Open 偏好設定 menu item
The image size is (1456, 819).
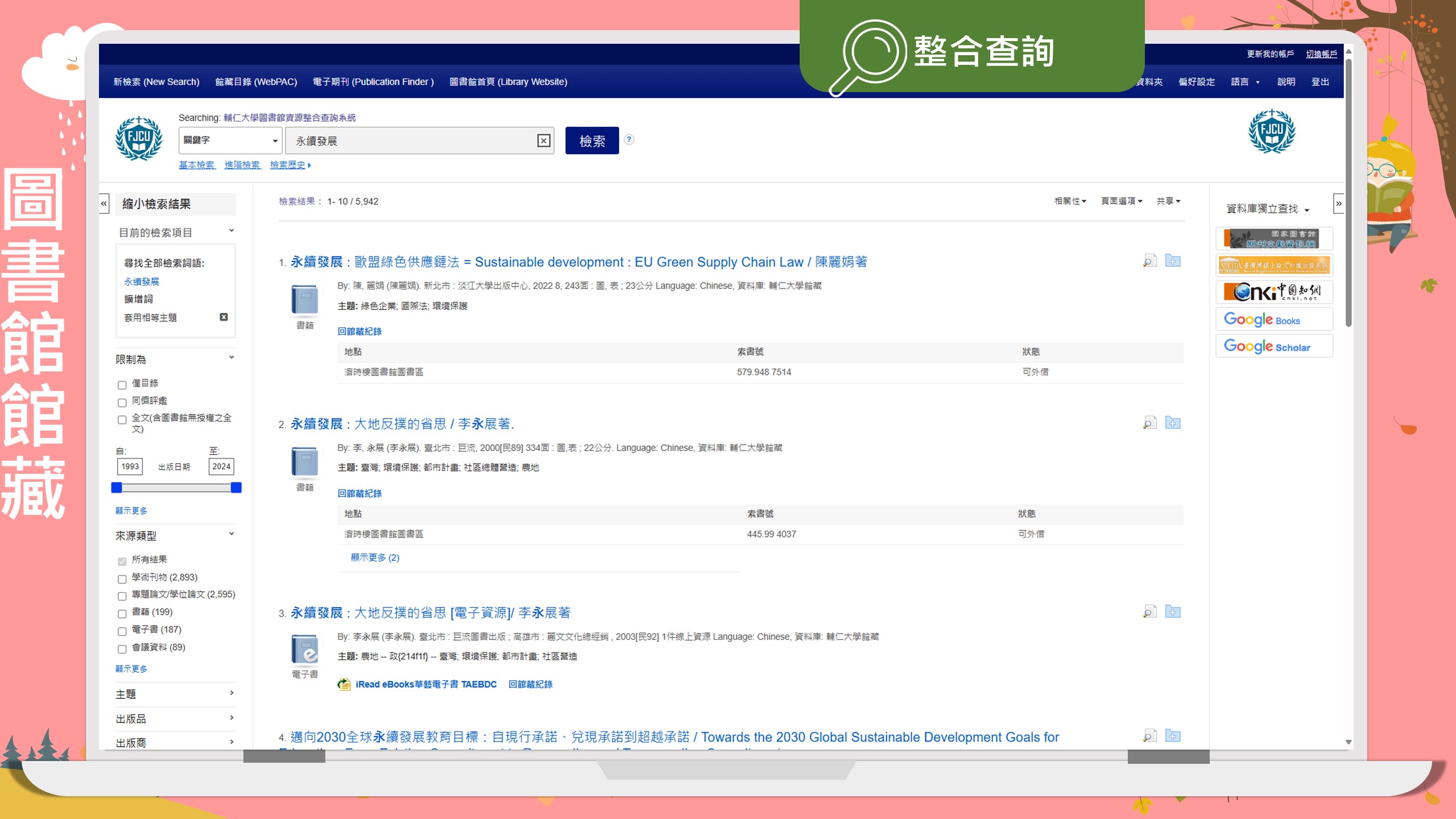[1197, 82]
